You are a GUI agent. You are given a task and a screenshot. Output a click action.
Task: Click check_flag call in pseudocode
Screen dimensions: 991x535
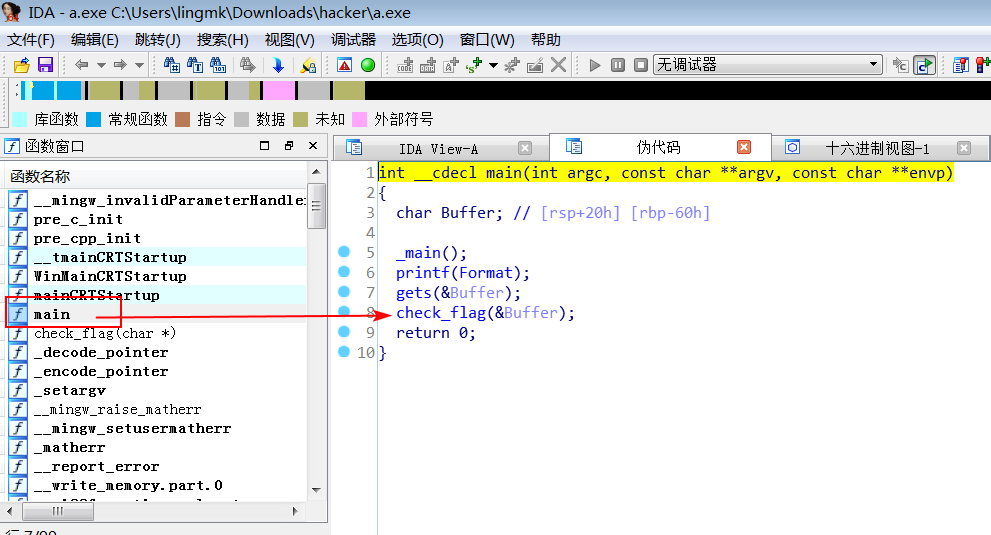coord(441,312)
